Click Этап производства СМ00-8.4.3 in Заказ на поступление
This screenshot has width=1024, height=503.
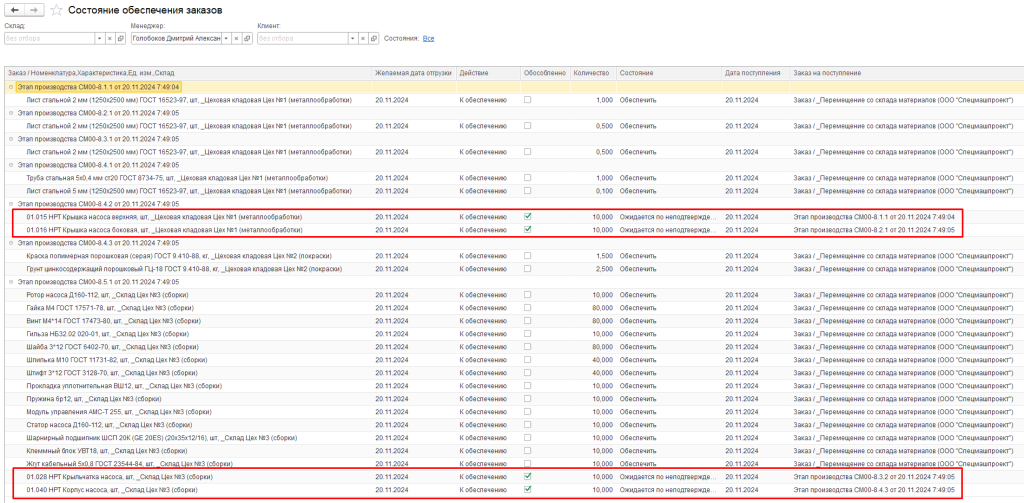(x=874, y=489)
